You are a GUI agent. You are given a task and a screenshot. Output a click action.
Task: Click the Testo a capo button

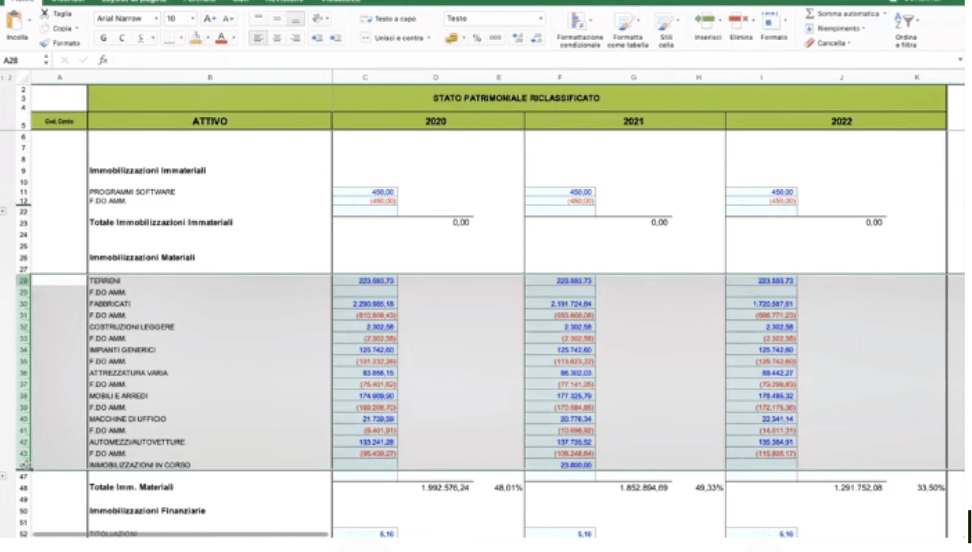click(x=391, y=19)
